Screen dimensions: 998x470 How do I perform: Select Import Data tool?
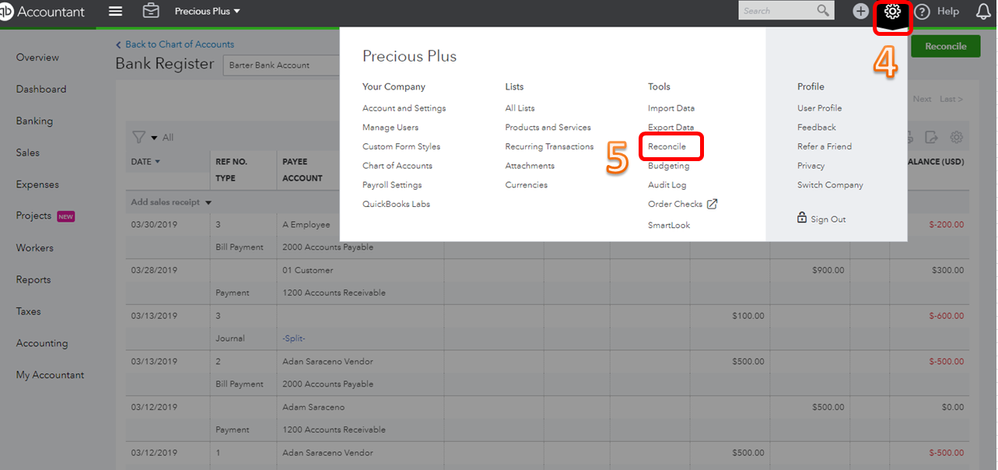point(671,108)
